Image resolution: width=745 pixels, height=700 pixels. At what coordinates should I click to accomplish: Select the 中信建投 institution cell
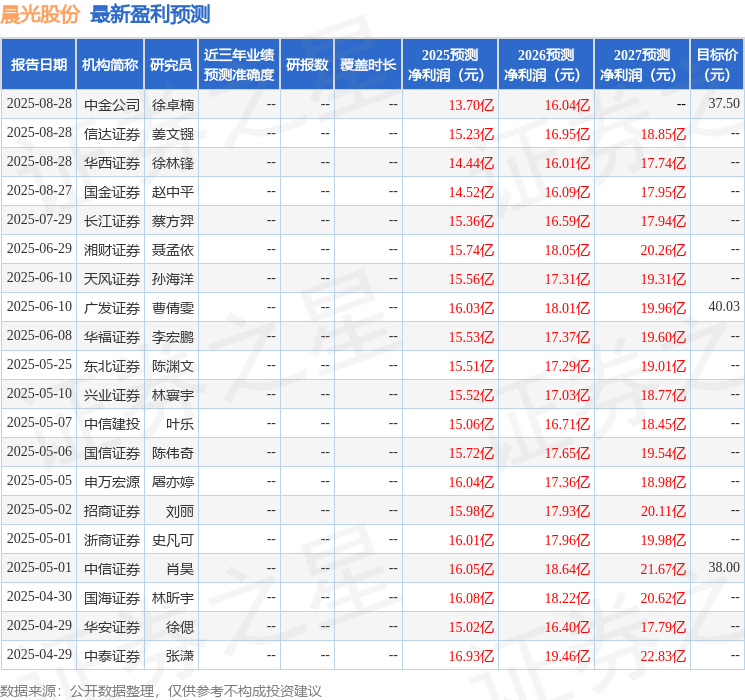112,423
